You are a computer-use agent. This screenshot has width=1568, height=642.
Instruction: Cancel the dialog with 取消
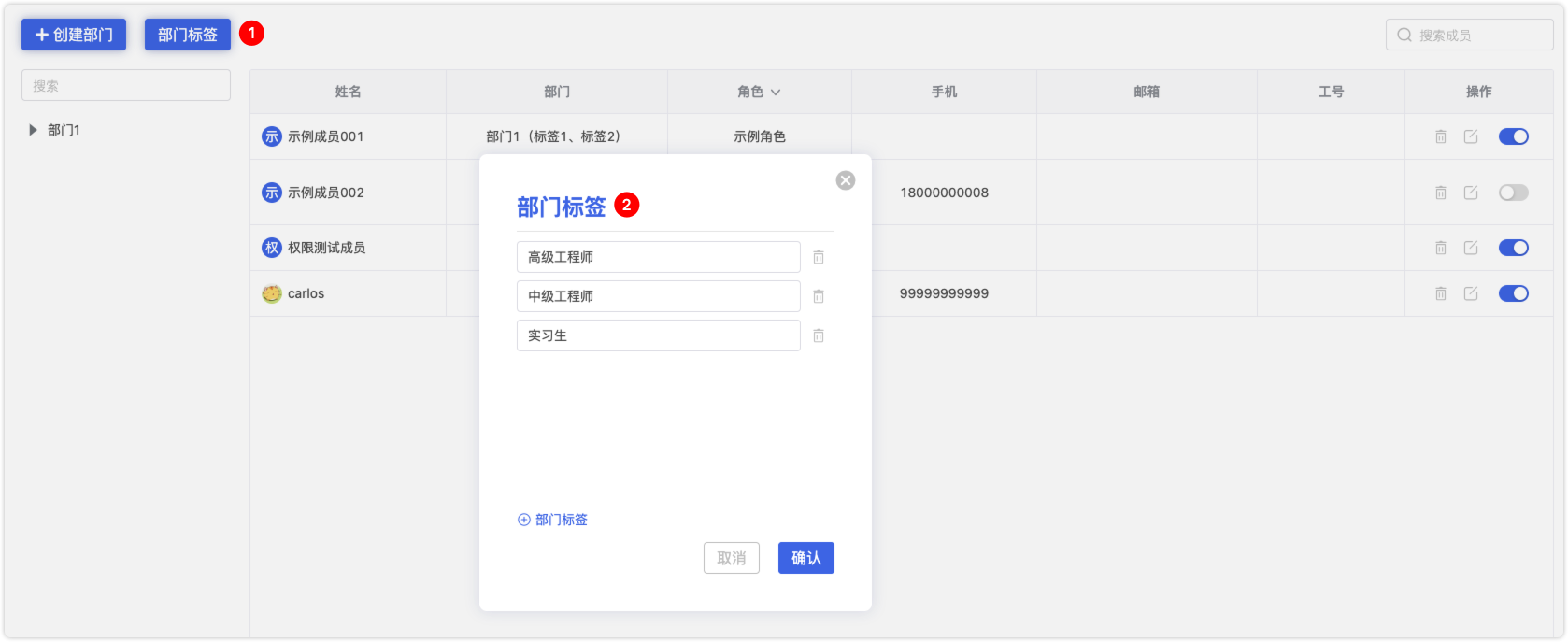(x=731, y=558)
